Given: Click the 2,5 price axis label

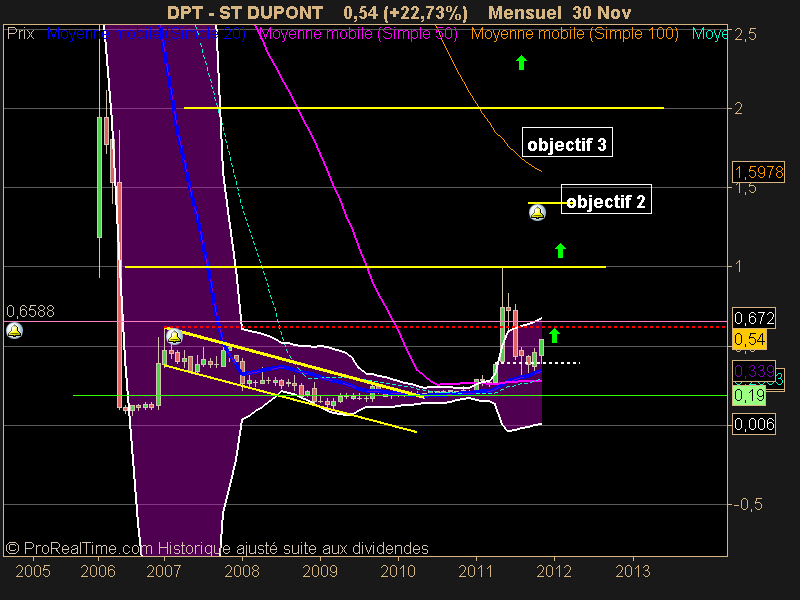Looking at the screenshot, I should pyautogui.click(x=745, y=35).
